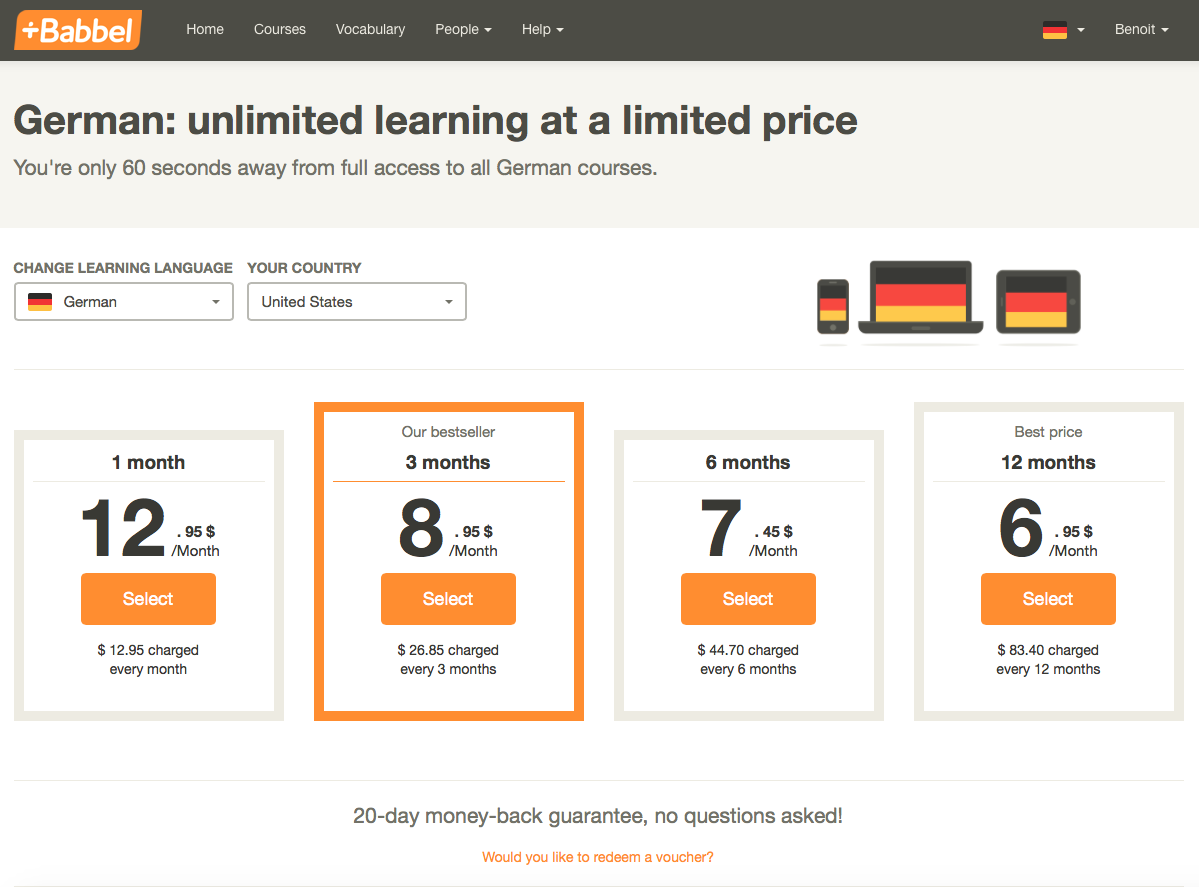Select the 12 months best price plan
Screen dimensions: 1199x887
[1048, 599]
